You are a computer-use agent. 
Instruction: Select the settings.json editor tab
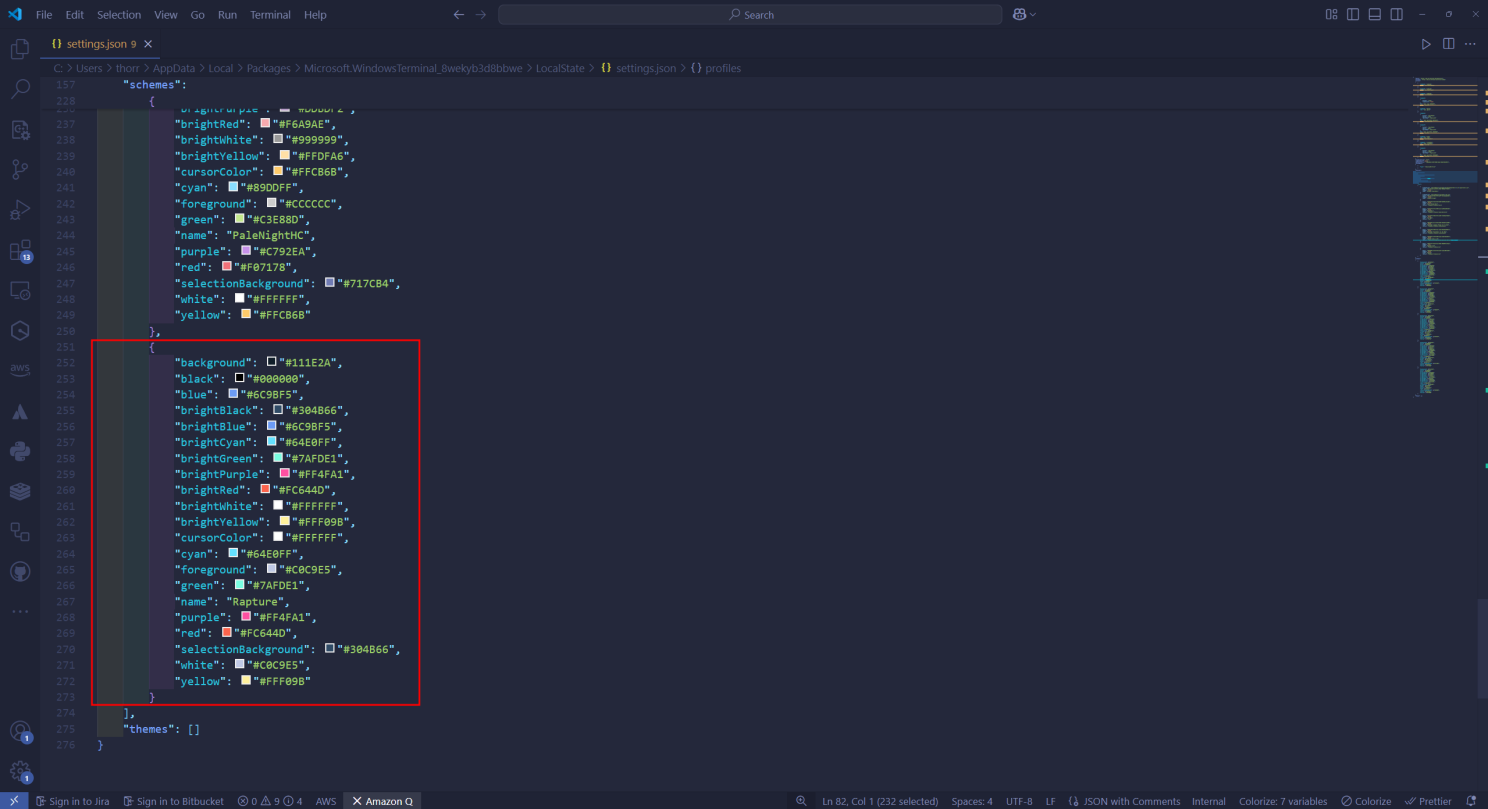100,44
